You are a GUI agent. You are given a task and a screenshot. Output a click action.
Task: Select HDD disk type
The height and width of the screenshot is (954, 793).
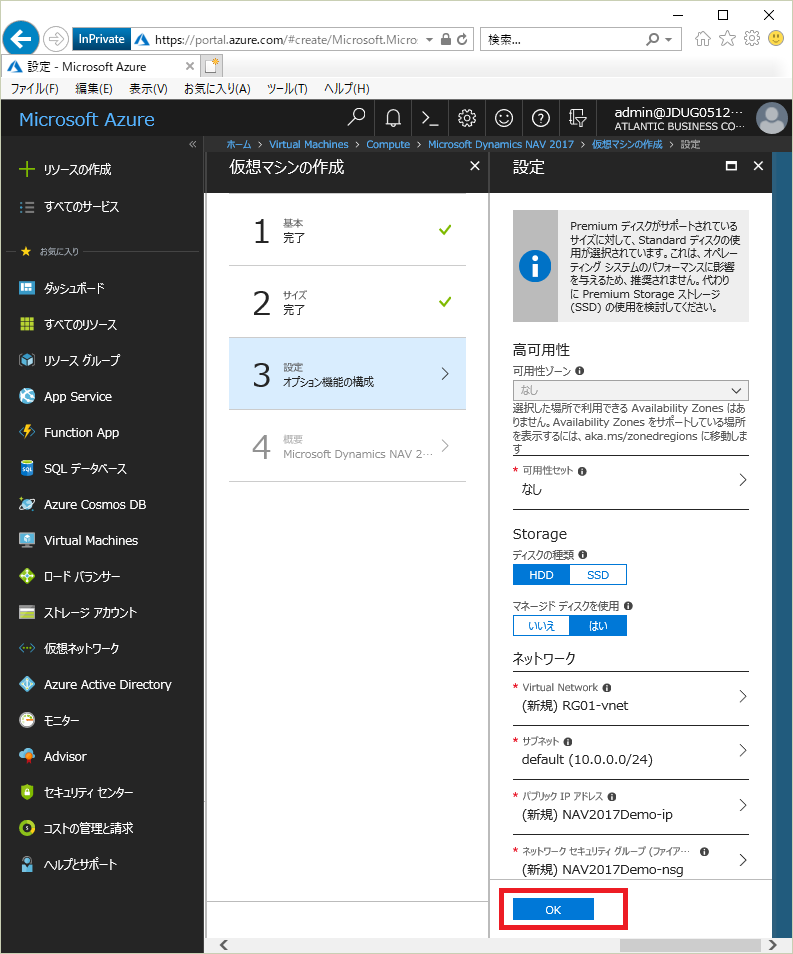541,574
